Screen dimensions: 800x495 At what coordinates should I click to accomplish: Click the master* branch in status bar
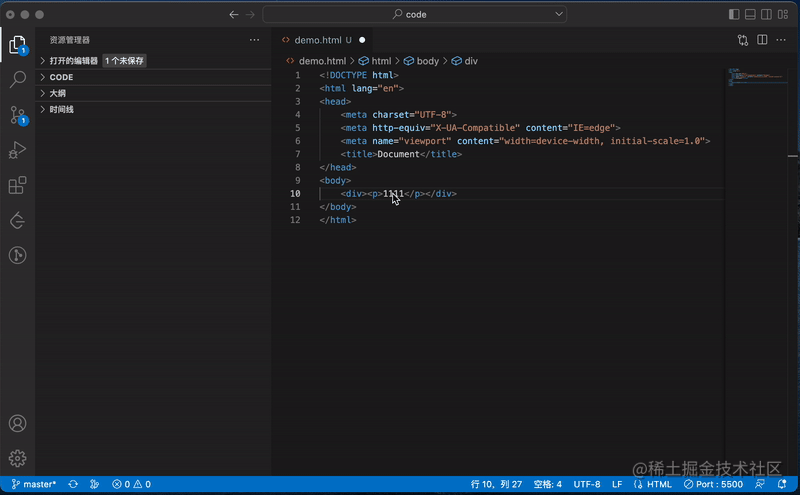(34, 484)
